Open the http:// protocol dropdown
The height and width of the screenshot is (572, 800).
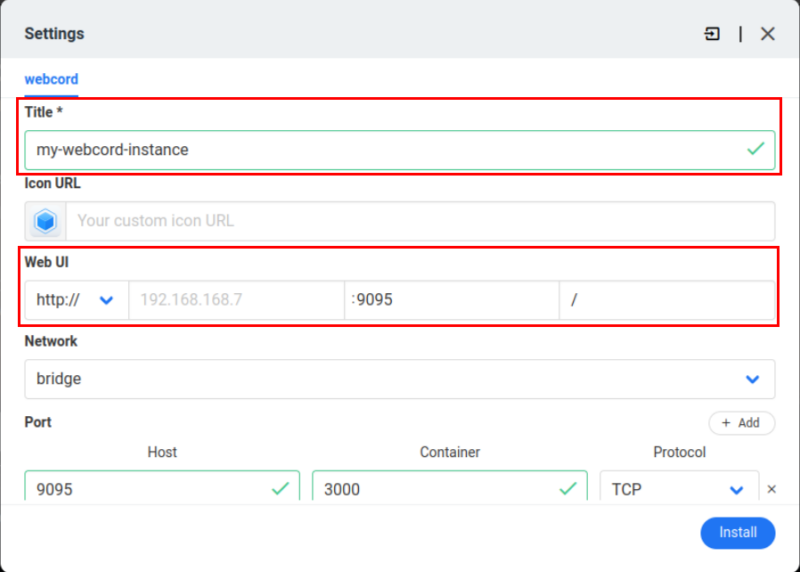click(77, 300)
